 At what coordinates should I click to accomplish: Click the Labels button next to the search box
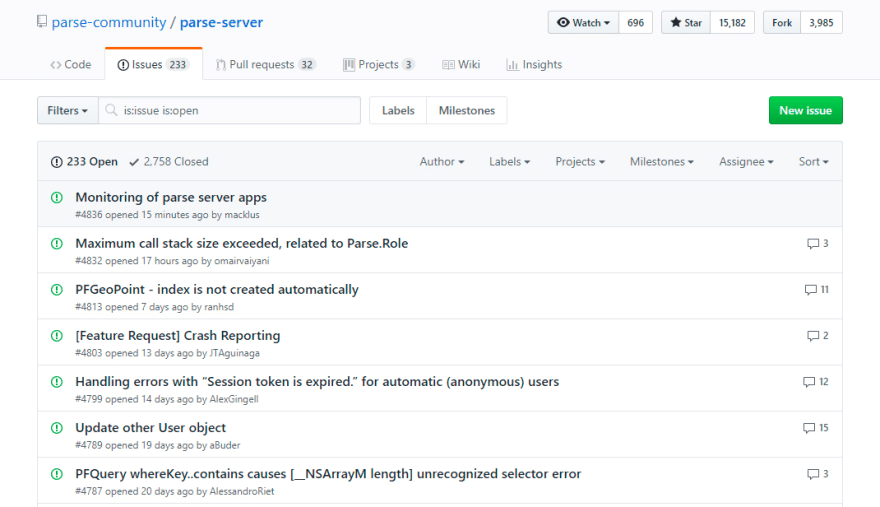tap(398, 110)
